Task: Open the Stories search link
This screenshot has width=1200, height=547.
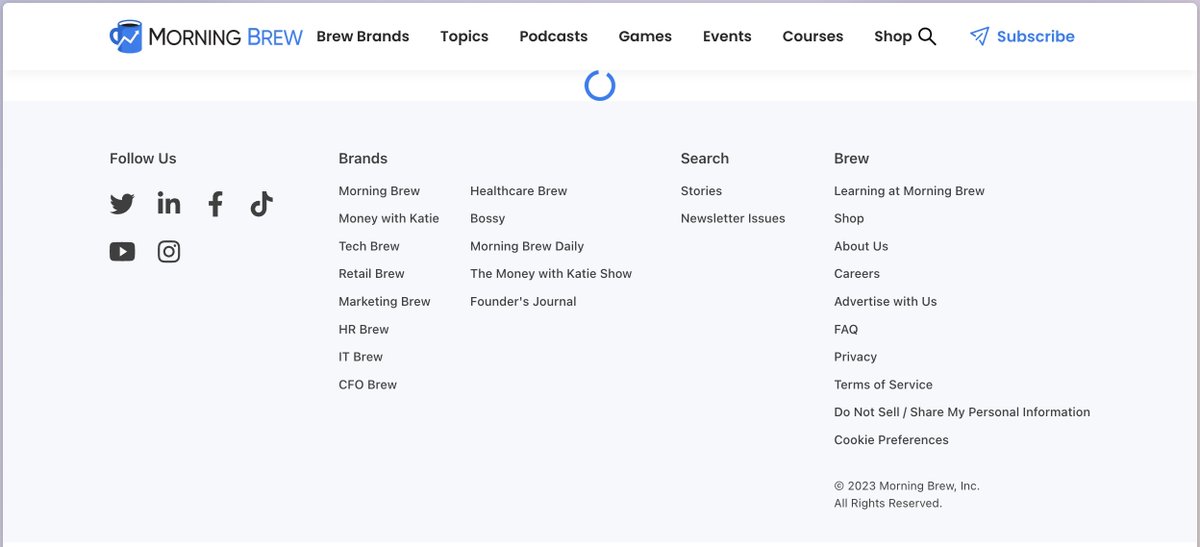Action: pyautogui.click(x=701, y=191)
